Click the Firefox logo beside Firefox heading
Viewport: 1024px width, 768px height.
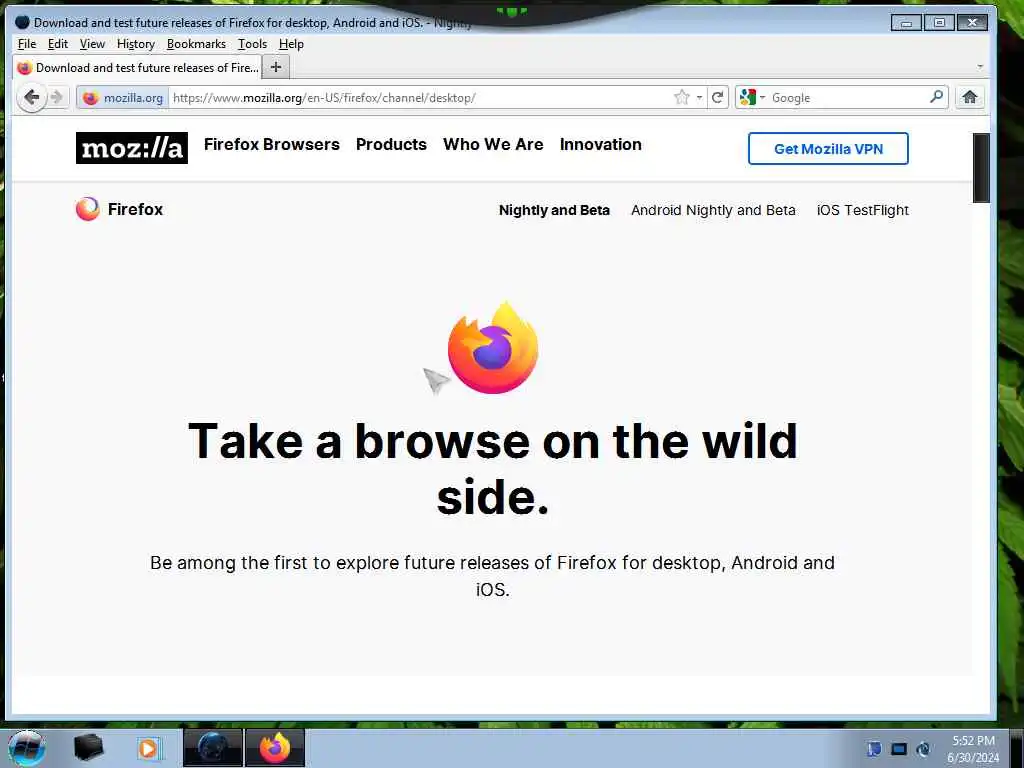click(x=88, y=209)
